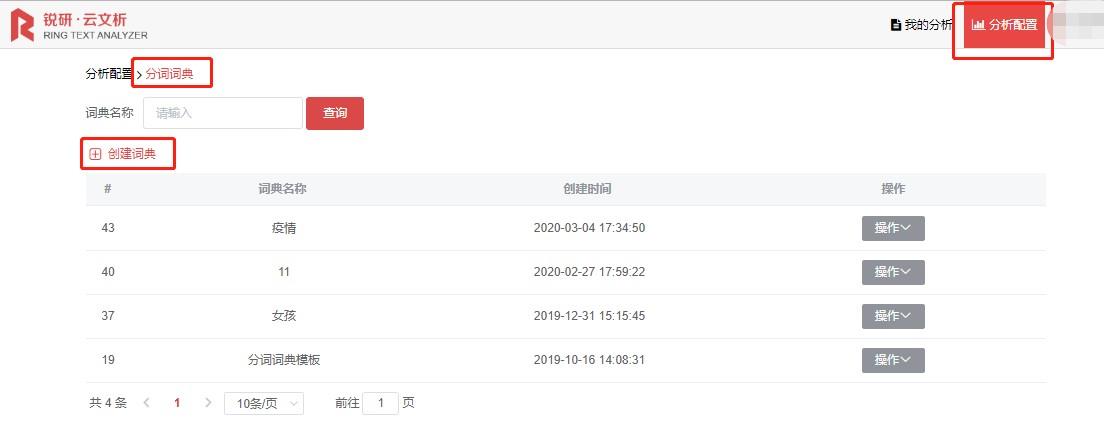This screenshot has width=1104, height=438.
Task: Click the 共 4 条 total count text
Action: pos(108,403)
